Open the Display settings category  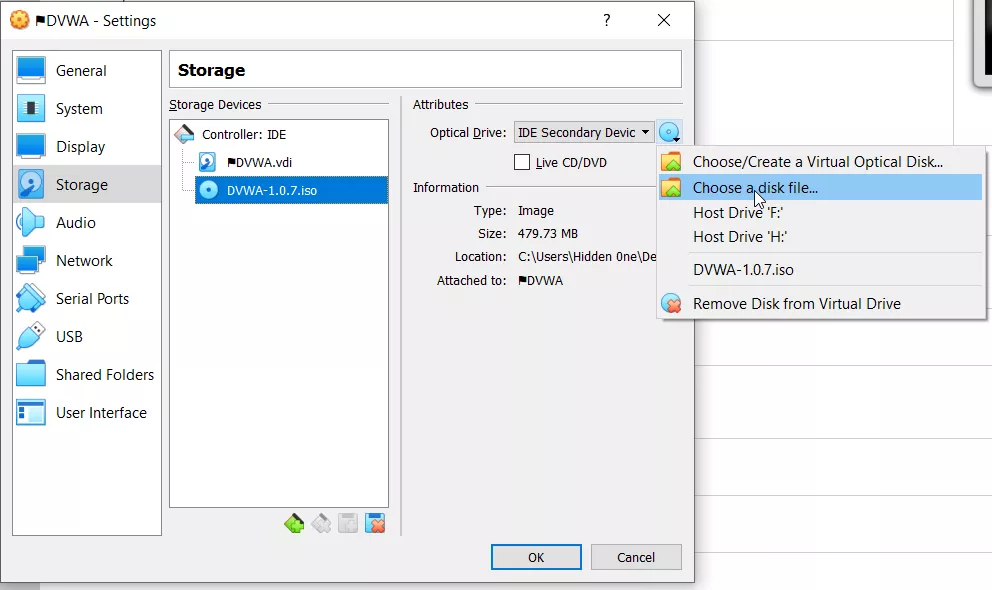(x=87, y=146)
